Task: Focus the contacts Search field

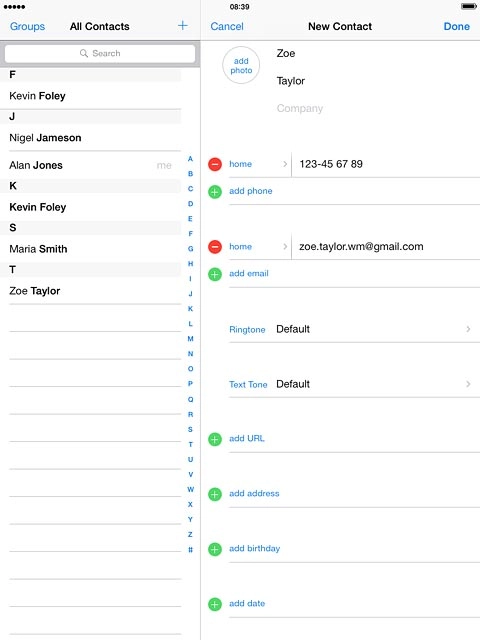Action: [x=100, y=53]
